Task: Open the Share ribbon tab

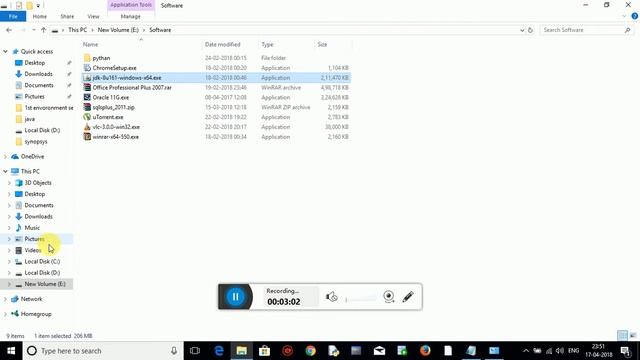Action: (x=67, y=16)
